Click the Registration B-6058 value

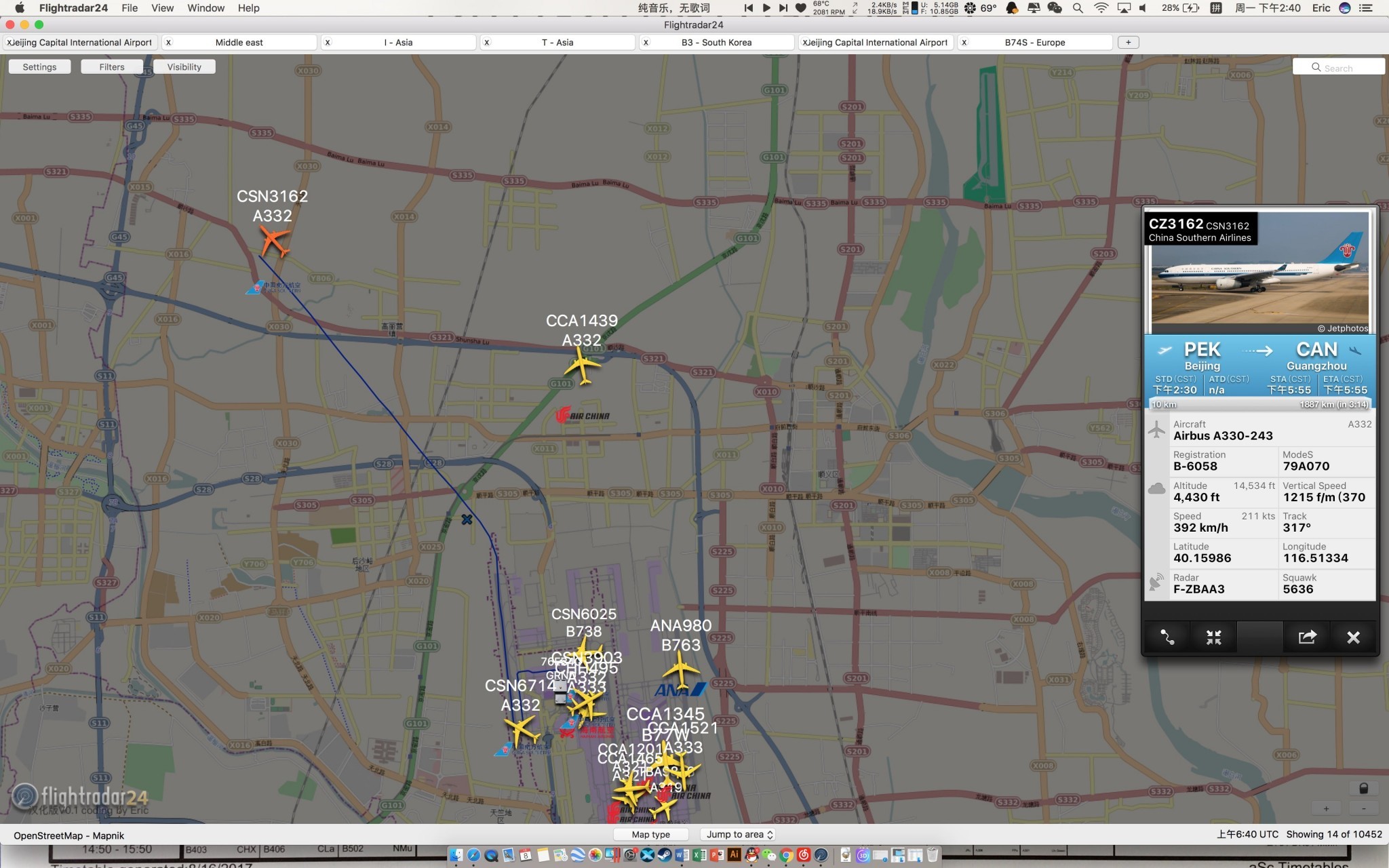pyautogui.click(x=1195, y=467)
